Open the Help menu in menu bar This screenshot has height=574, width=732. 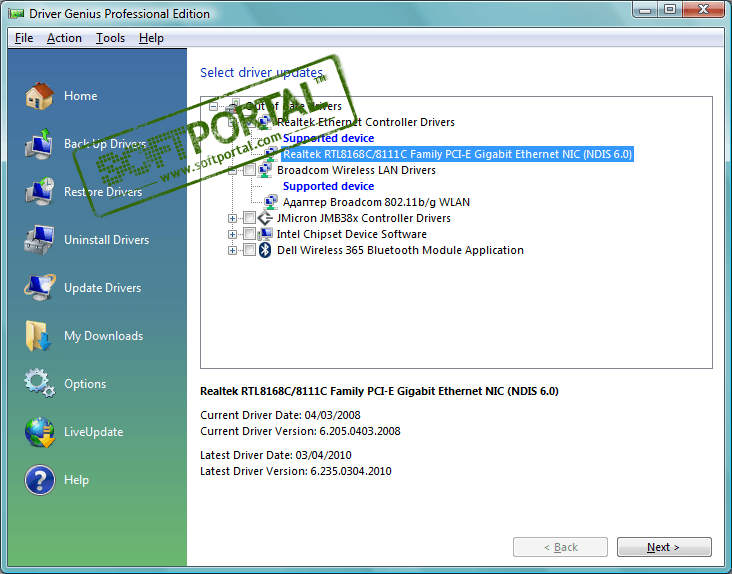pyautogui.click(x=151, y=38)
